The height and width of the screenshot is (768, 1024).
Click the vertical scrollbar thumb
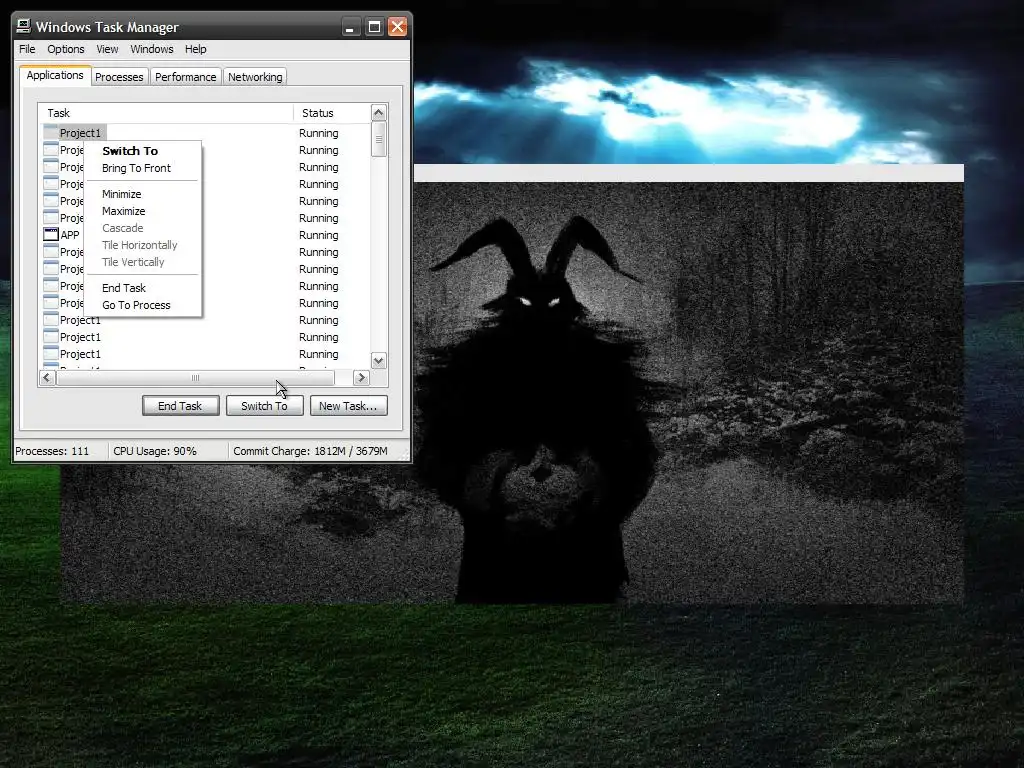click(379, 139)
